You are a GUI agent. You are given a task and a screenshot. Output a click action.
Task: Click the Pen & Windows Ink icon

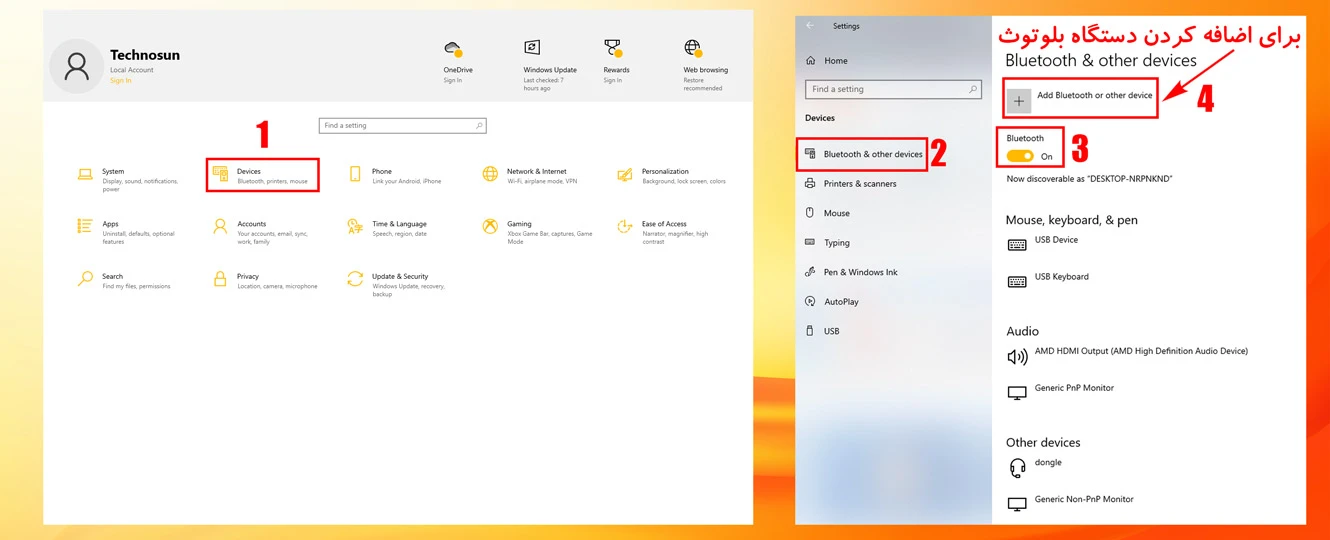click(810, 272)
